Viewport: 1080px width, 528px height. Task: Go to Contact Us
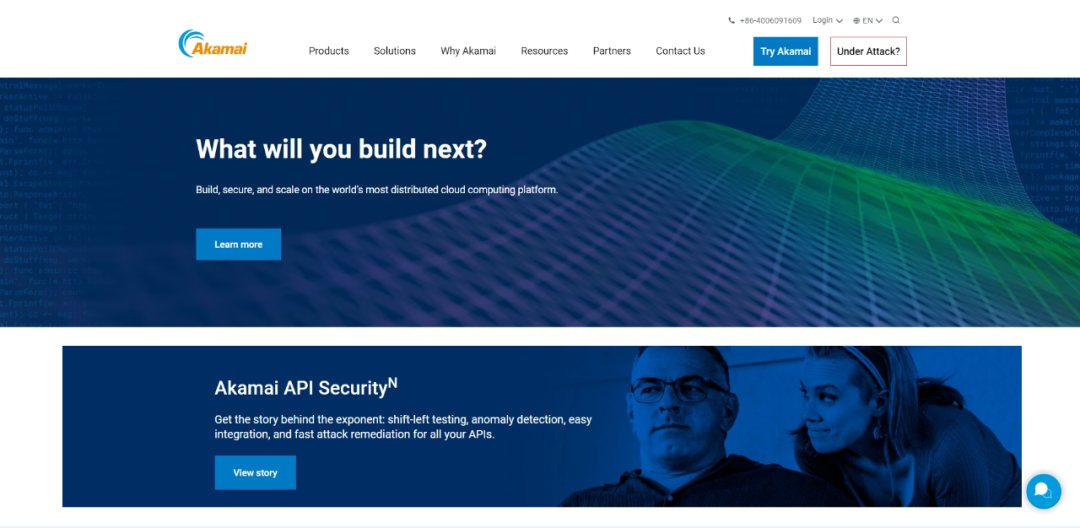pos(680,51)
